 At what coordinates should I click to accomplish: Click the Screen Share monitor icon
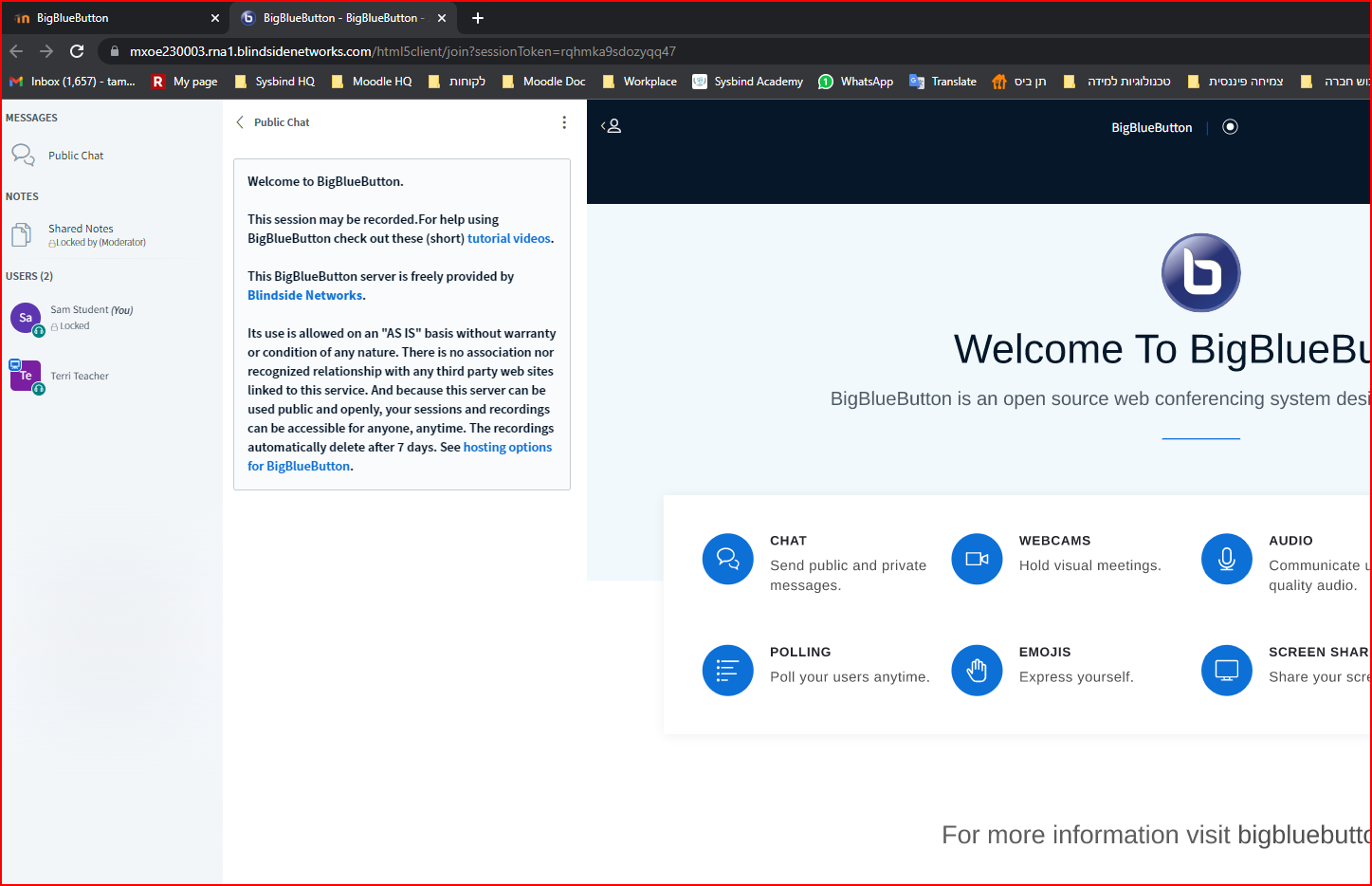[x=1226, y=670]
